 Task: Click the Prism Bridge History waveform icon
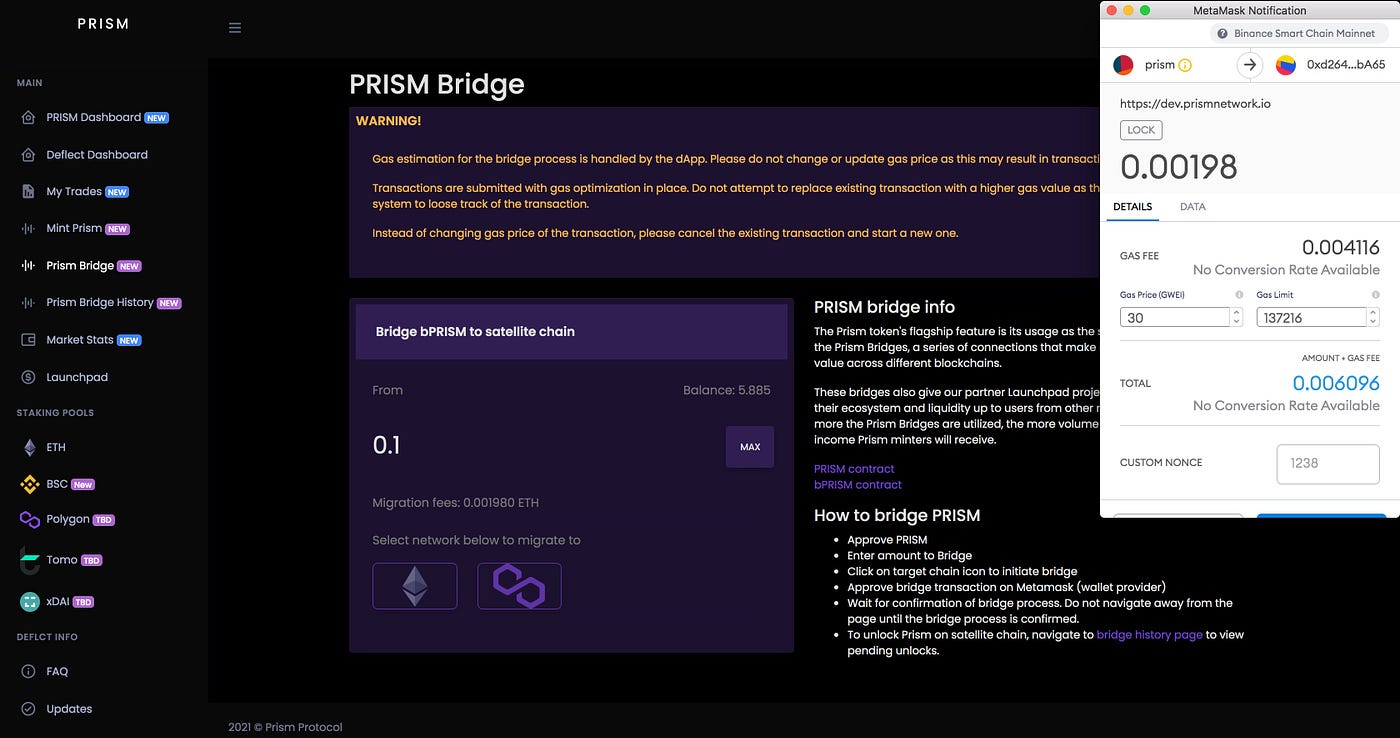(29, 302)
